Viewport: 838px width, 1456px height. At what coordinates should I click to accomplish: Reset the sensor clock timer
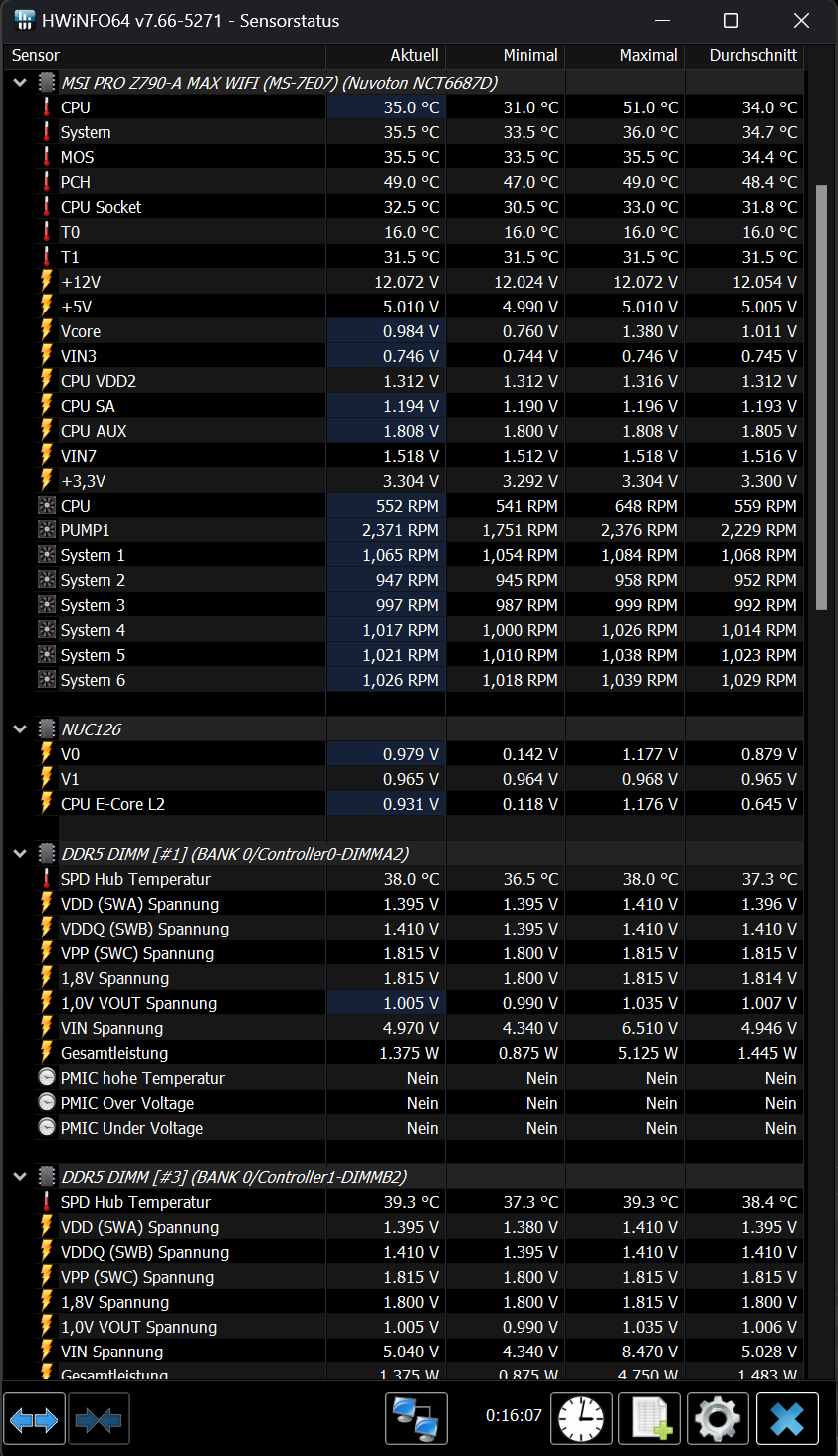(x=581, y=1418)
